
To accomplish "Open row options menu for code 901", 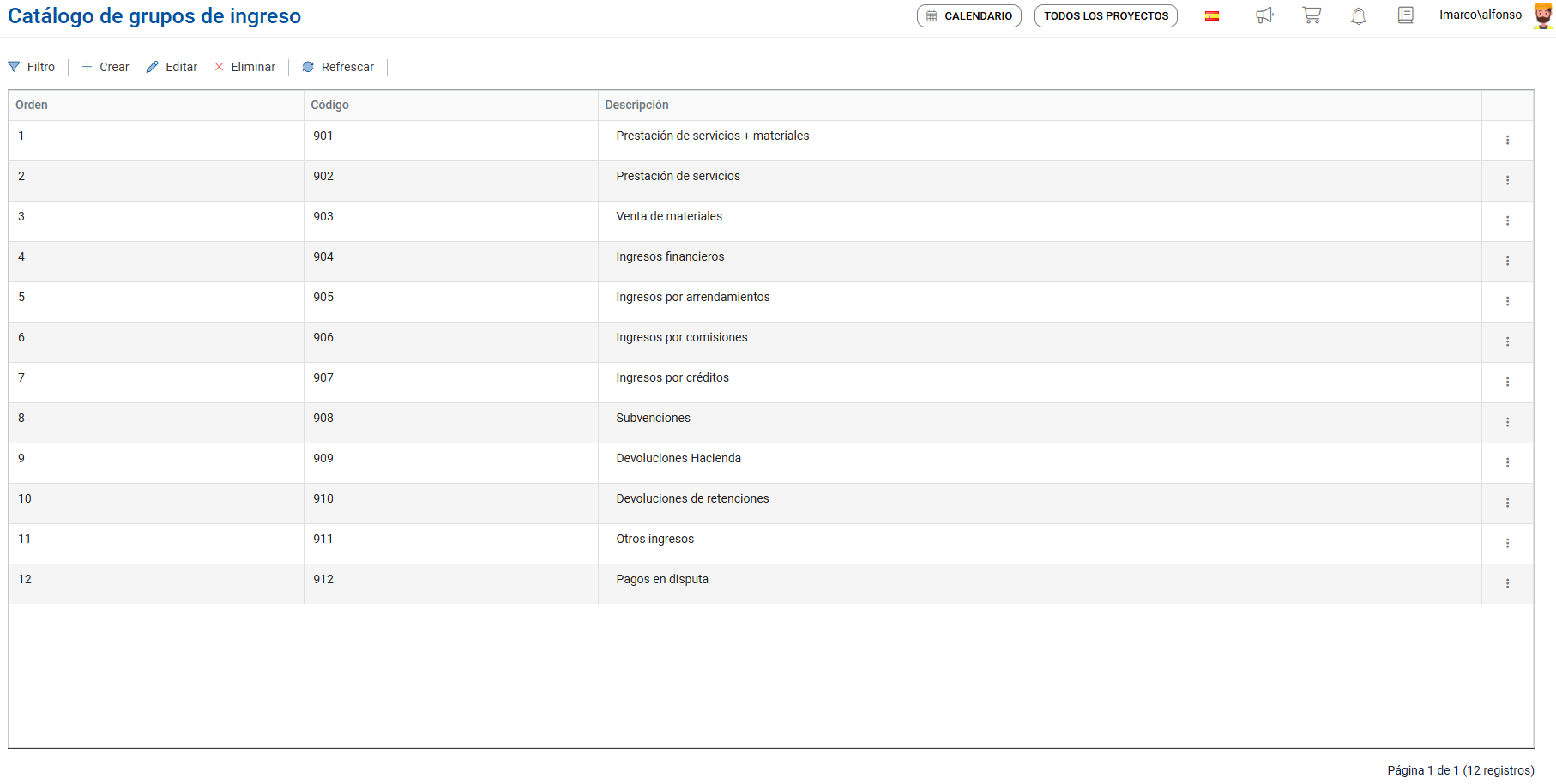I will click(x=1507, y=140).
